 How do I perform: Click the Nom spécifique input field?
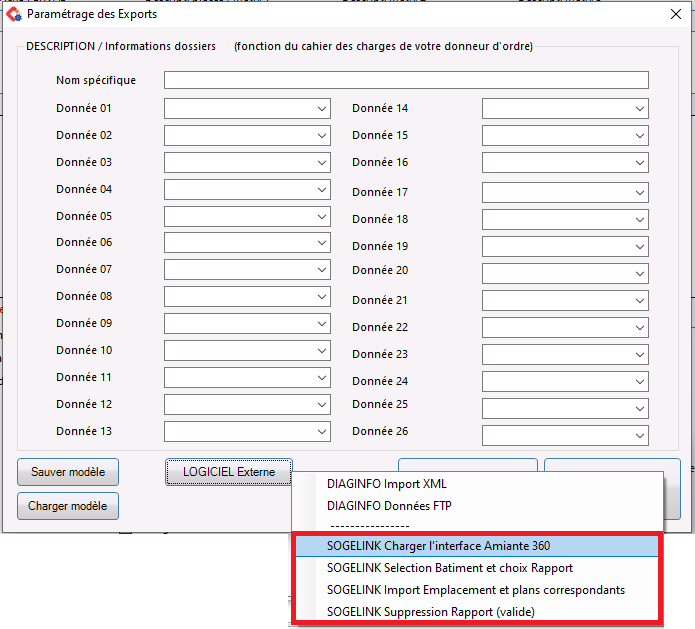pos(406,80)
